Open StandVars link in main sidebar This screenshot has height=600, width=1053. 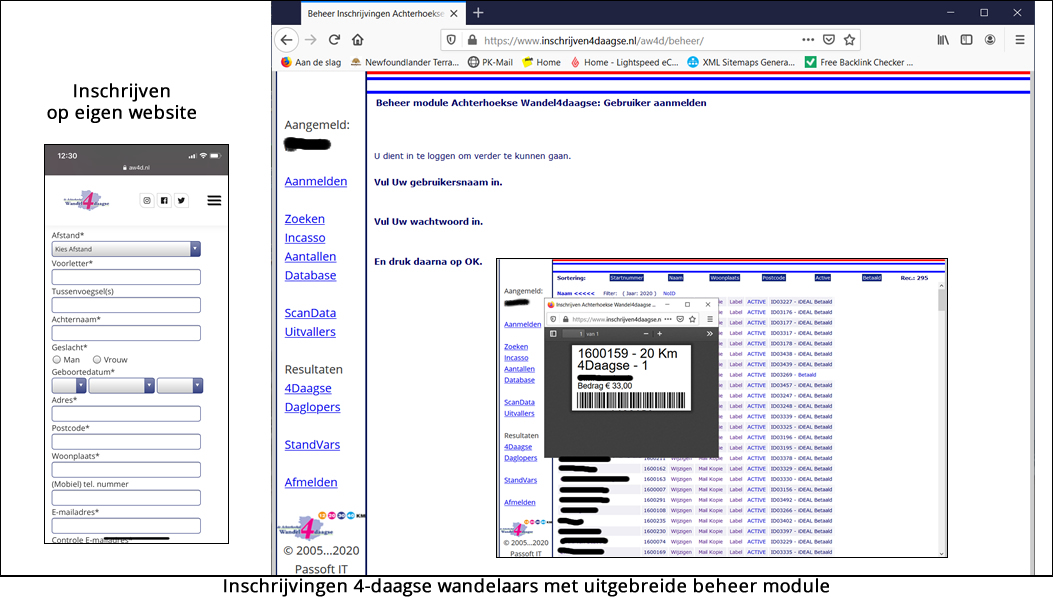(x=312, y=445)
